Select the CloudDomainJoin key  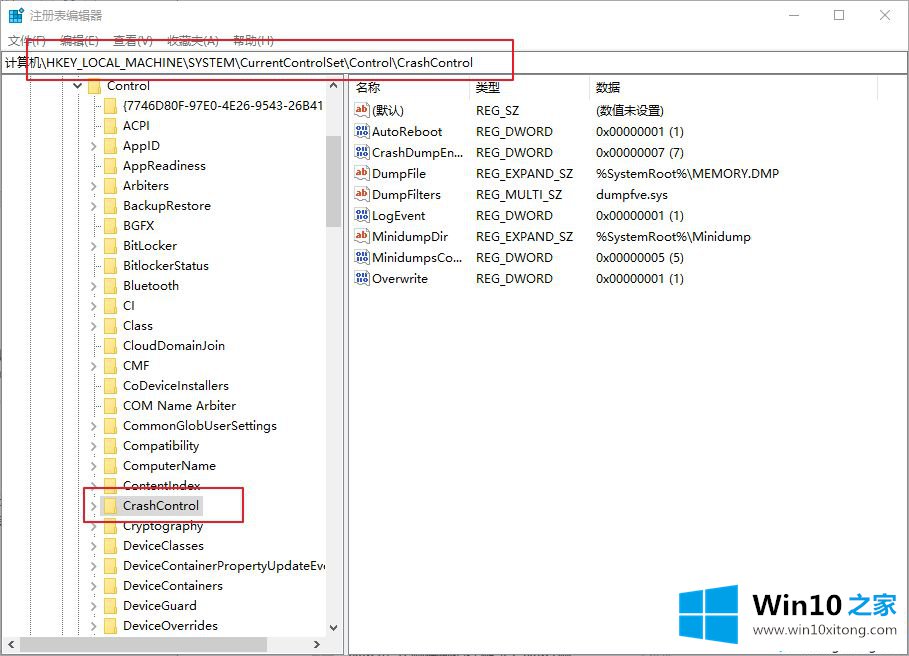coord(173,346)
